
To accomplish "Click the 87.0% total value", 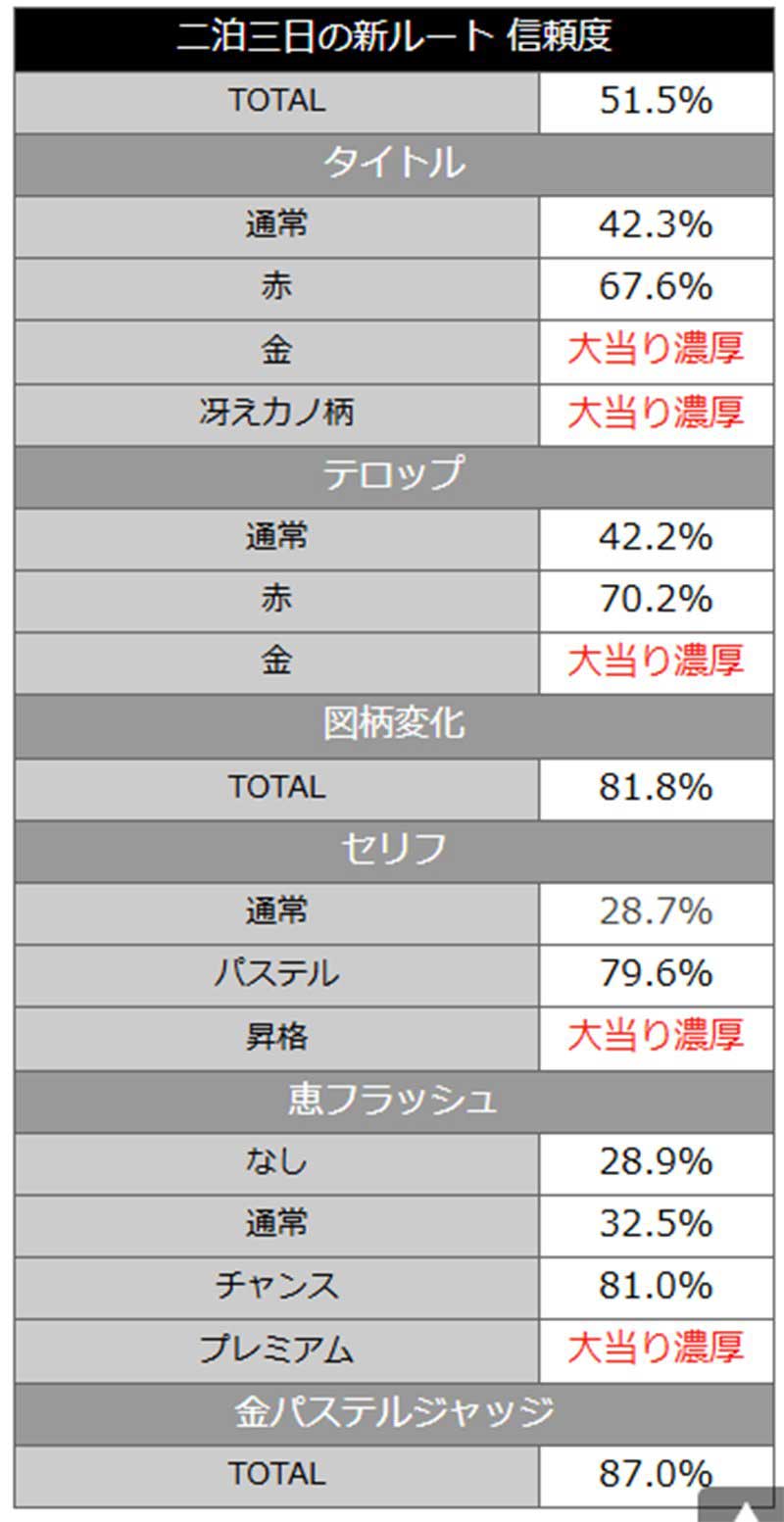I will (x=656, y=1474).
